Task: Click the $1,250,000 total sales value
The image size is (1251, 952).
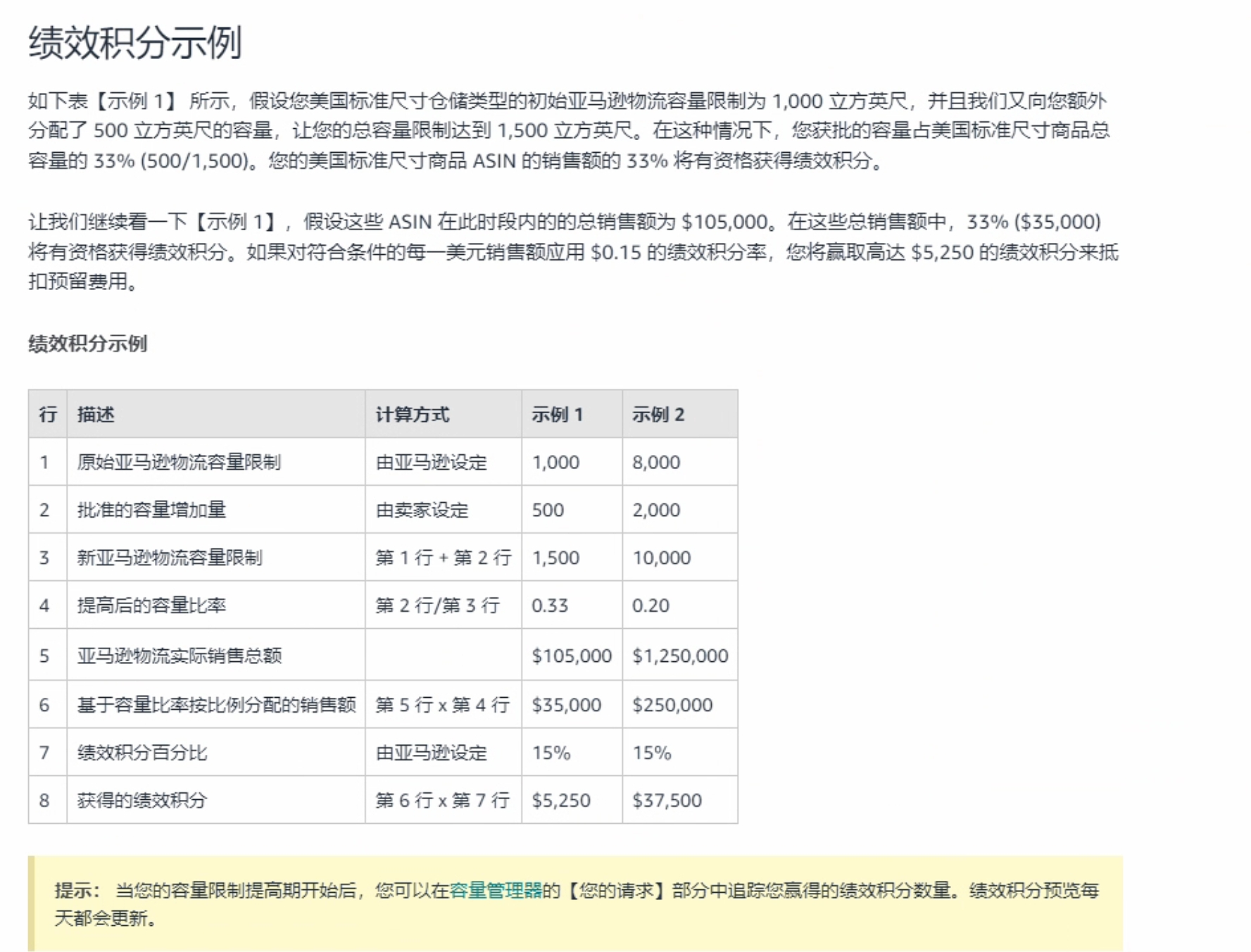Action: pos(680,656)
